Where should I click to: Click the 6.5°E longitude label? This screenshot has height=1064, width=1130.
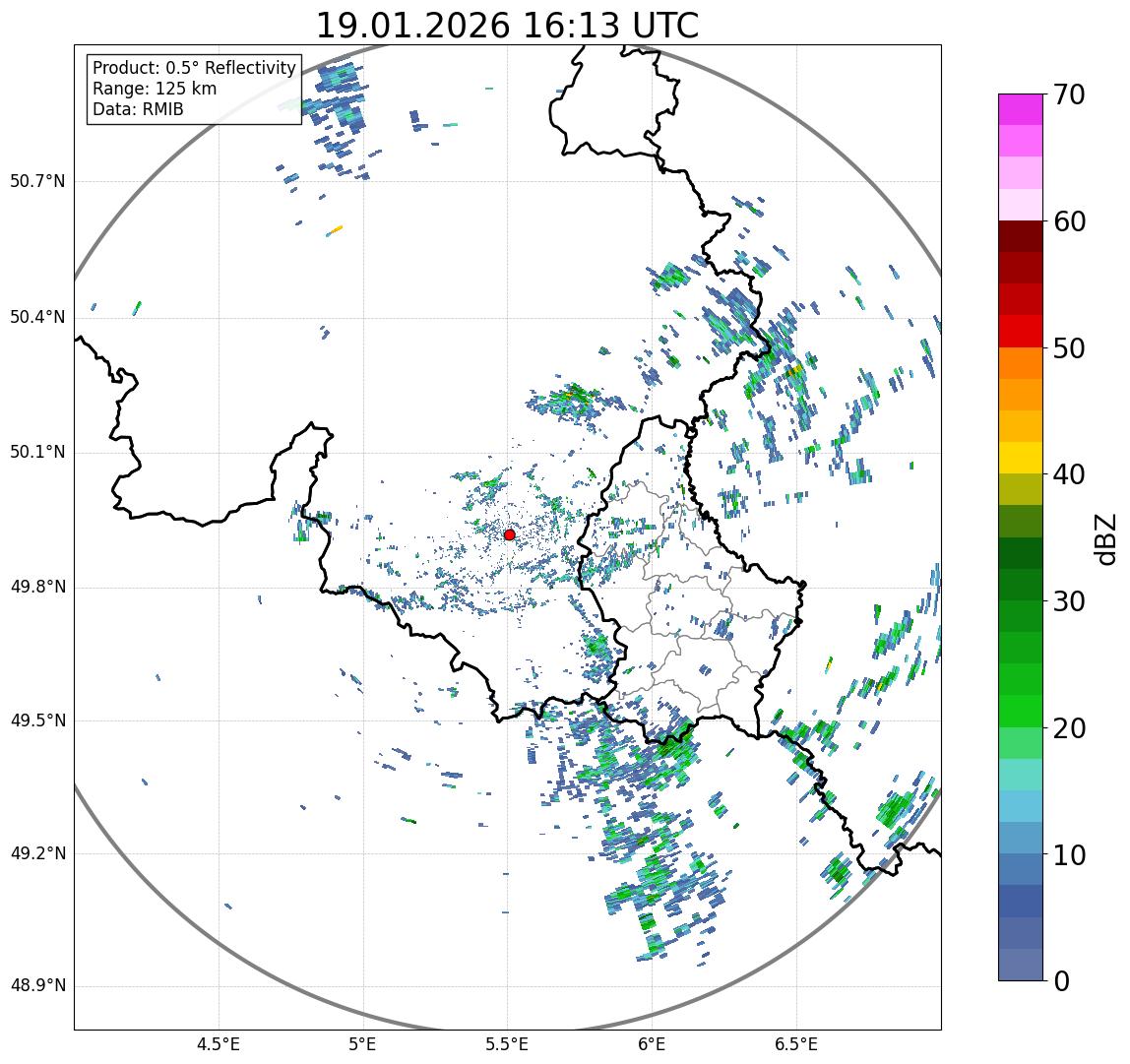tap(796, 1044)
